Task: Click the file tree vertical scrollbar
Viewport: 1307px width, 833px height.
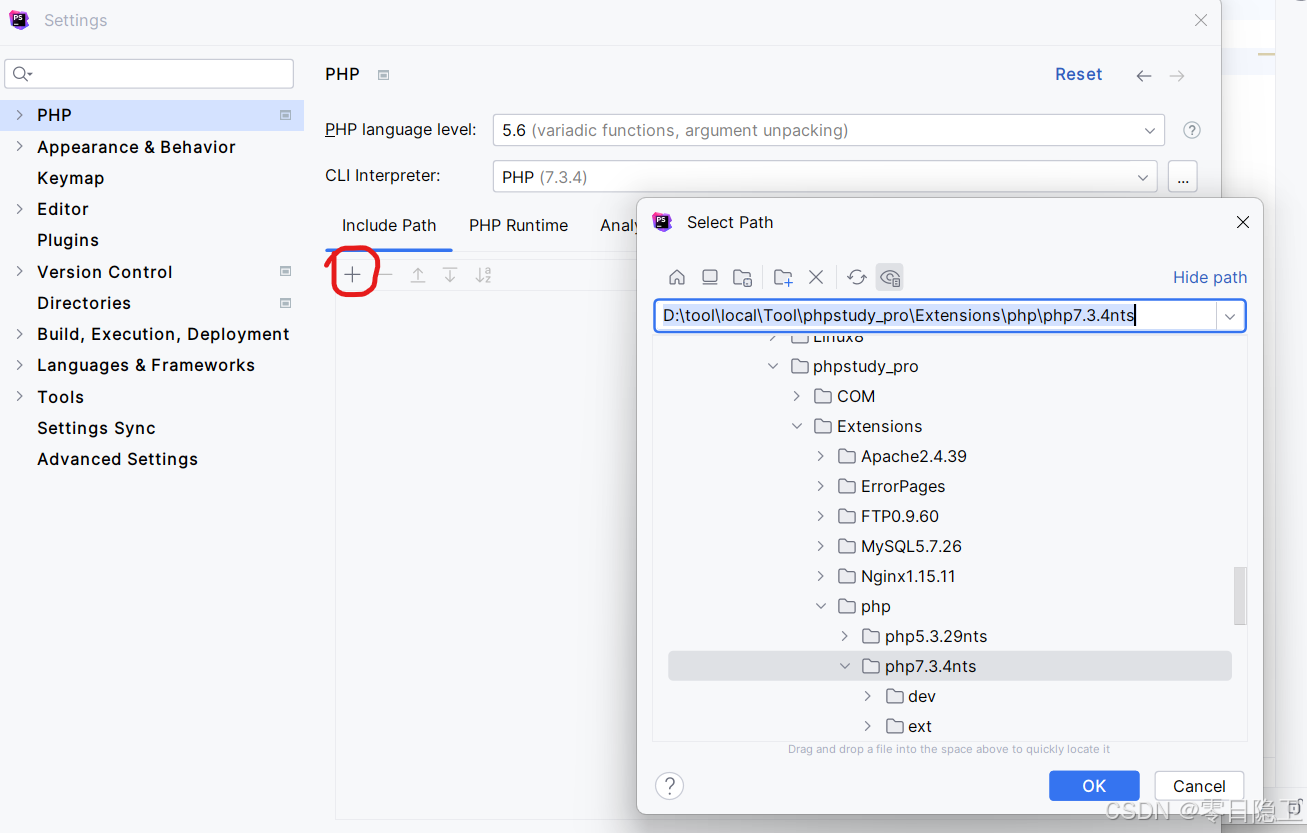Action: click(1240, 596)
